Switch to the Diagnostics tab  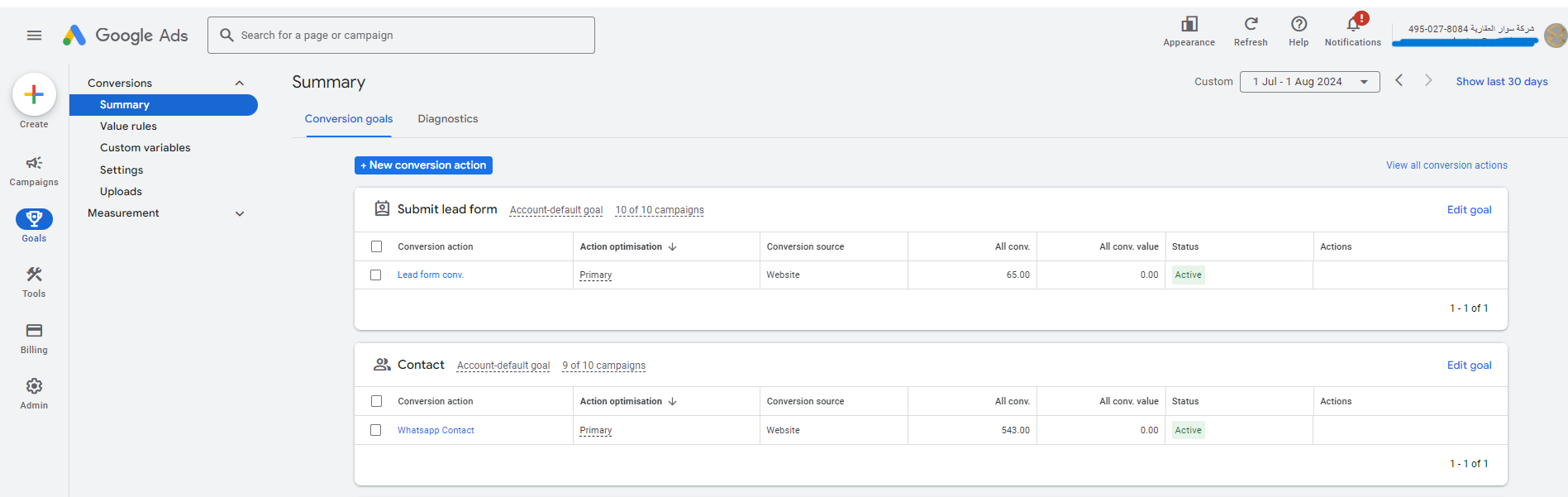[x=447, y=119]
